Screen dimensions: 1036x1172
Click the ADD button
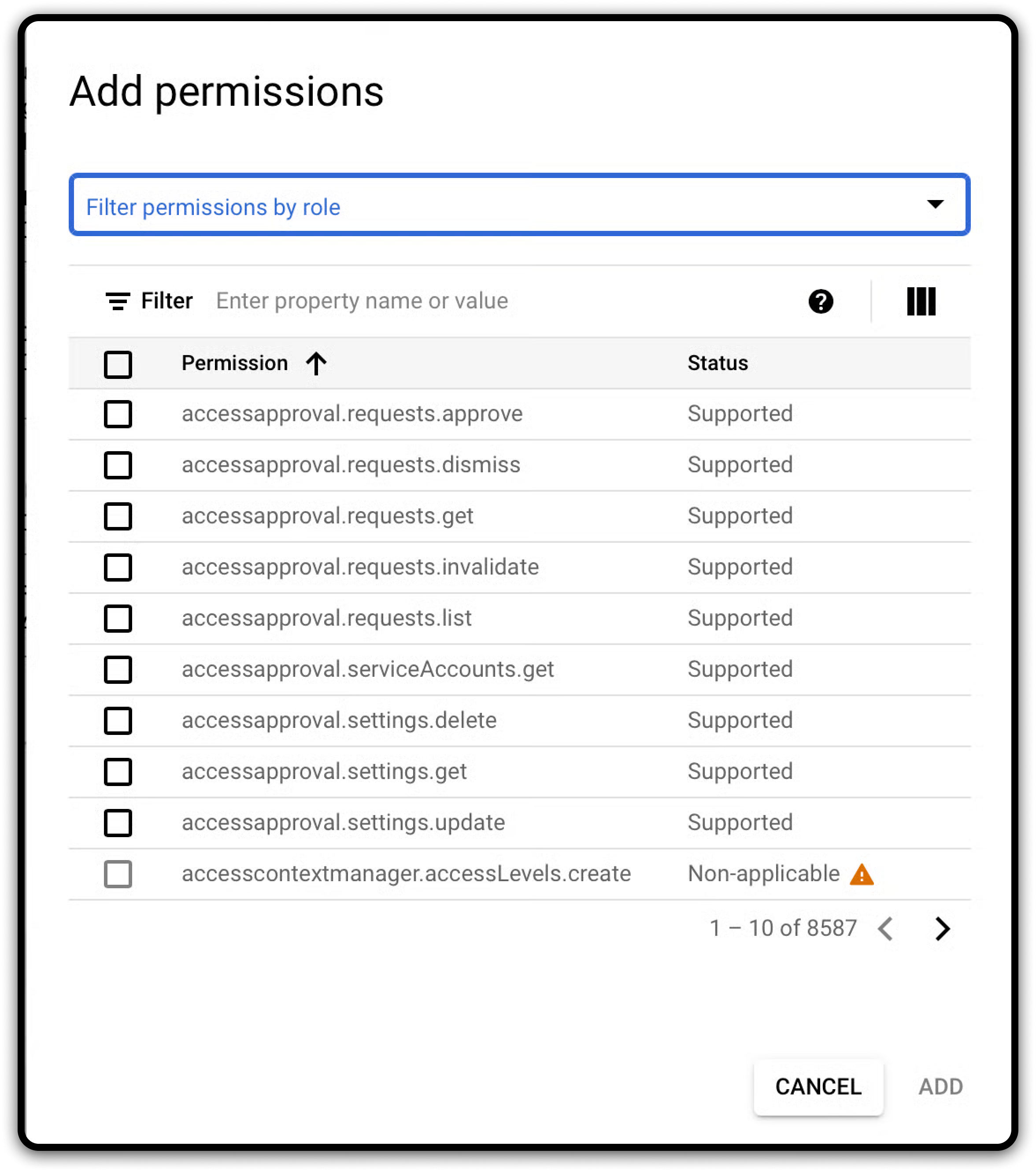click(x=940, y=1087)
